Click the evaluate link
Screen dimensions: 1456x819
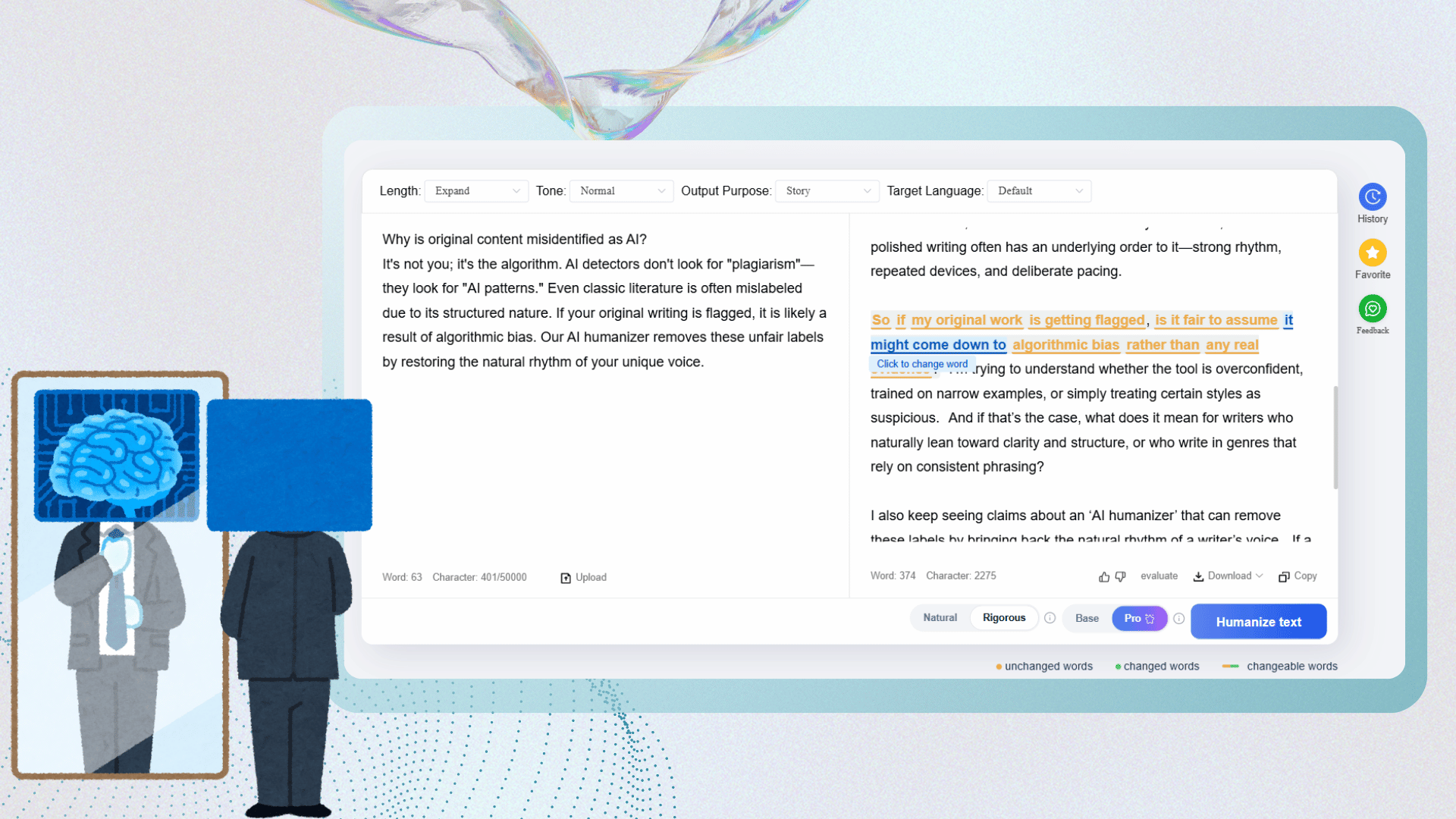click(1159, 576)
